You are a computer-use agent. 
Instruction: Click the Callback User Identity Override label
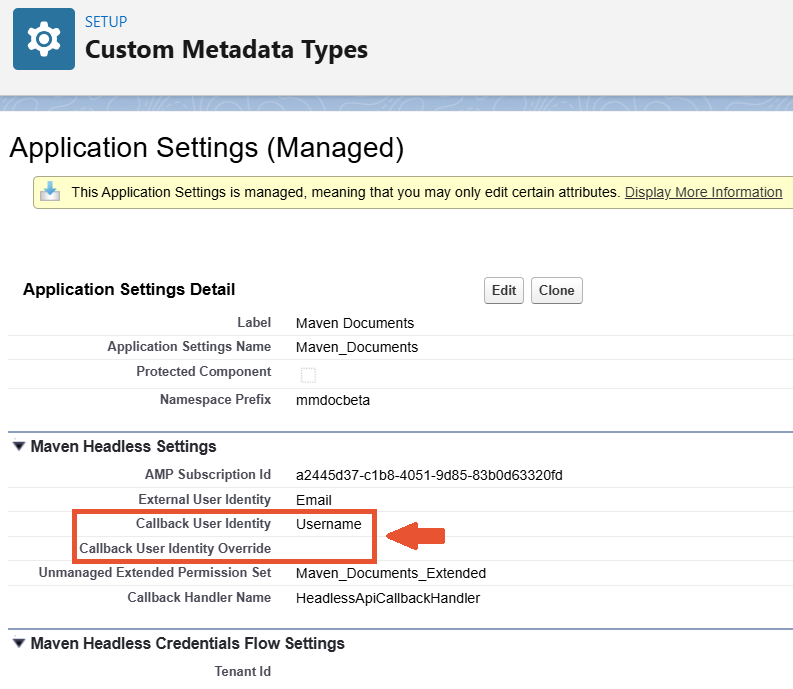175,549
